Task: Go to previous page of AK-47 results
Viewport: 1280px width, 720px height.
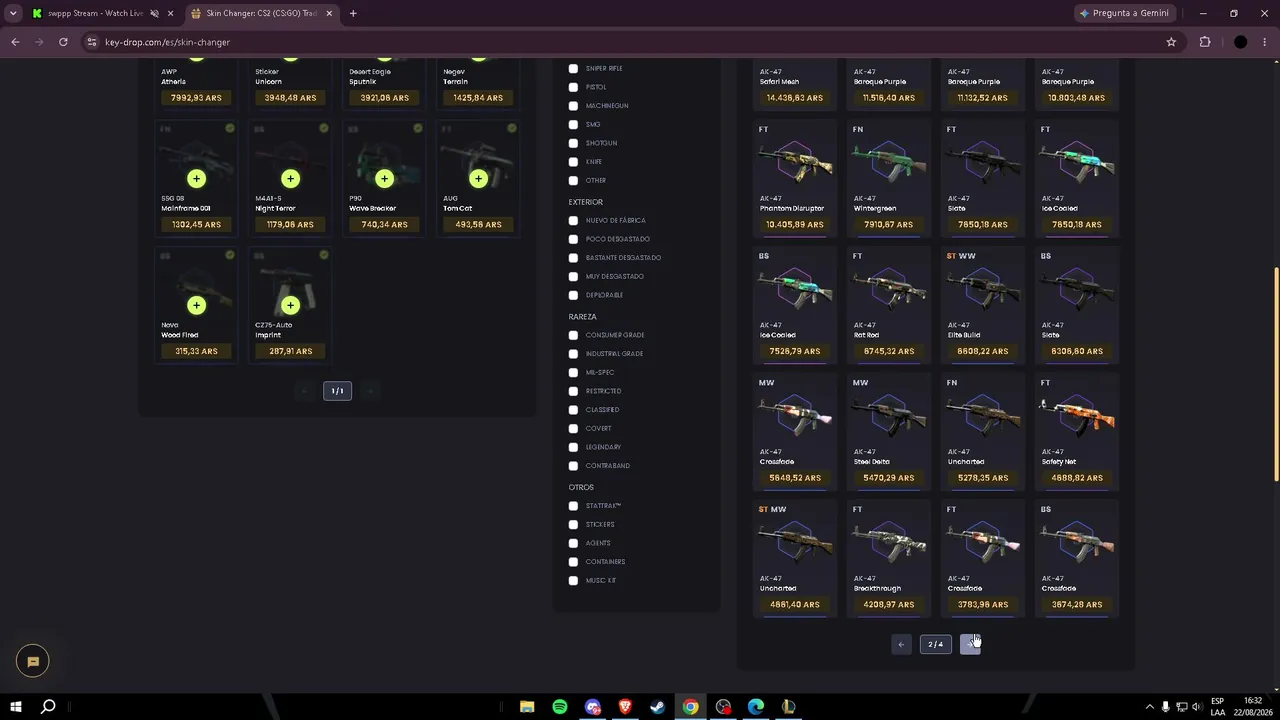Action: (901, 644)
